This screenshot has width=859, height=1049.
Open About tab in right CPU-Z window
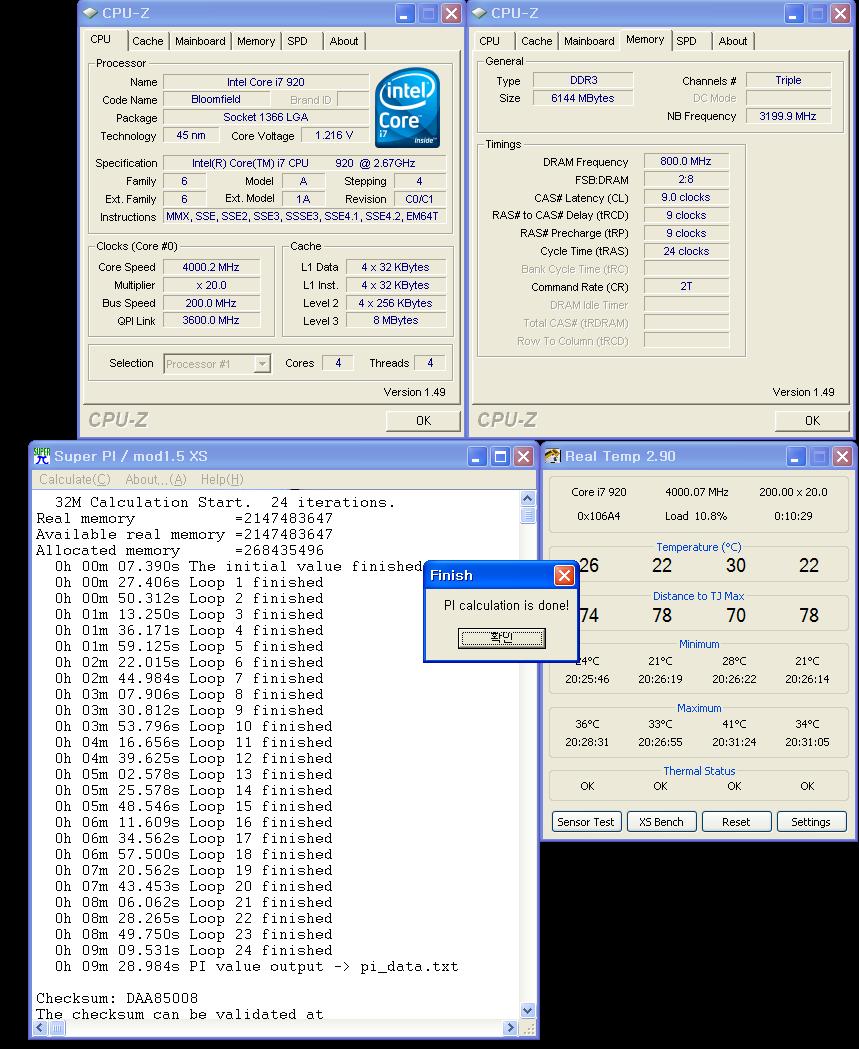(733, 41)
